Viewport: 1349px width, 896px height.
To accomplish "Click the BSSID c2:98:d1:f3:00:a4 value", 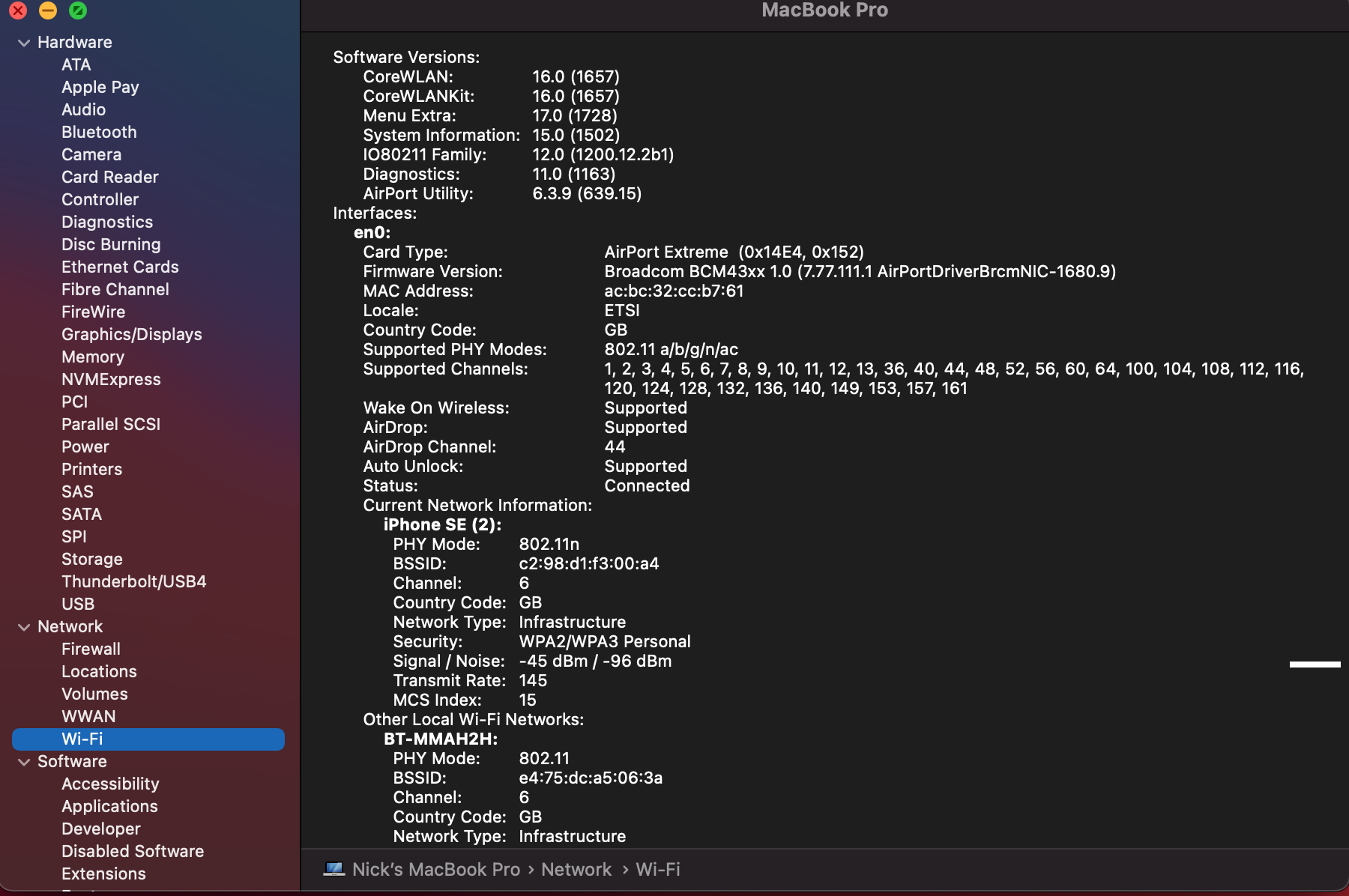I will 589,564.
